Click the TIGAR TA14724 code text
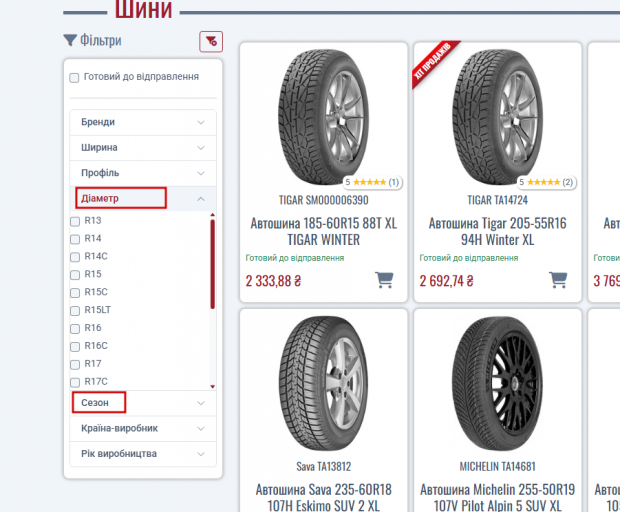The height and width of the screenshot is (512, 620). point(497,200)
